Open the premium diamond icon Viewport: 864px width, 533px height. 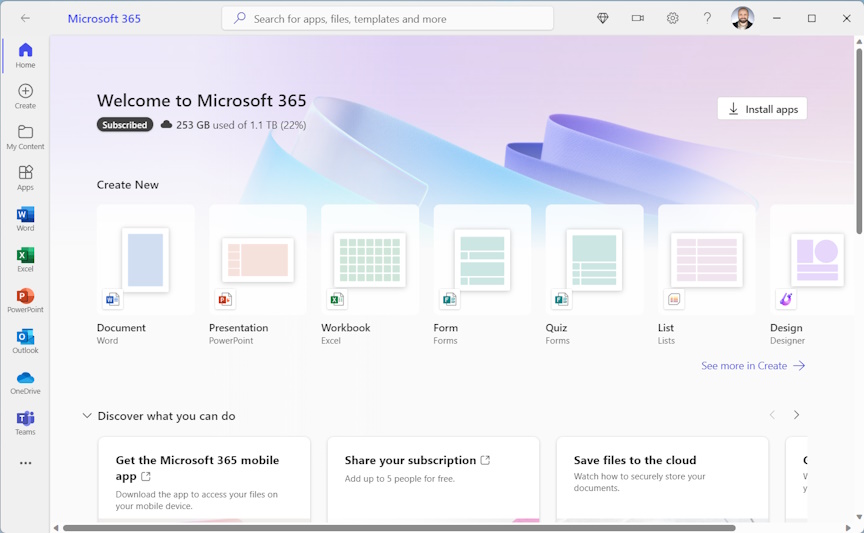tap(603, 18)
